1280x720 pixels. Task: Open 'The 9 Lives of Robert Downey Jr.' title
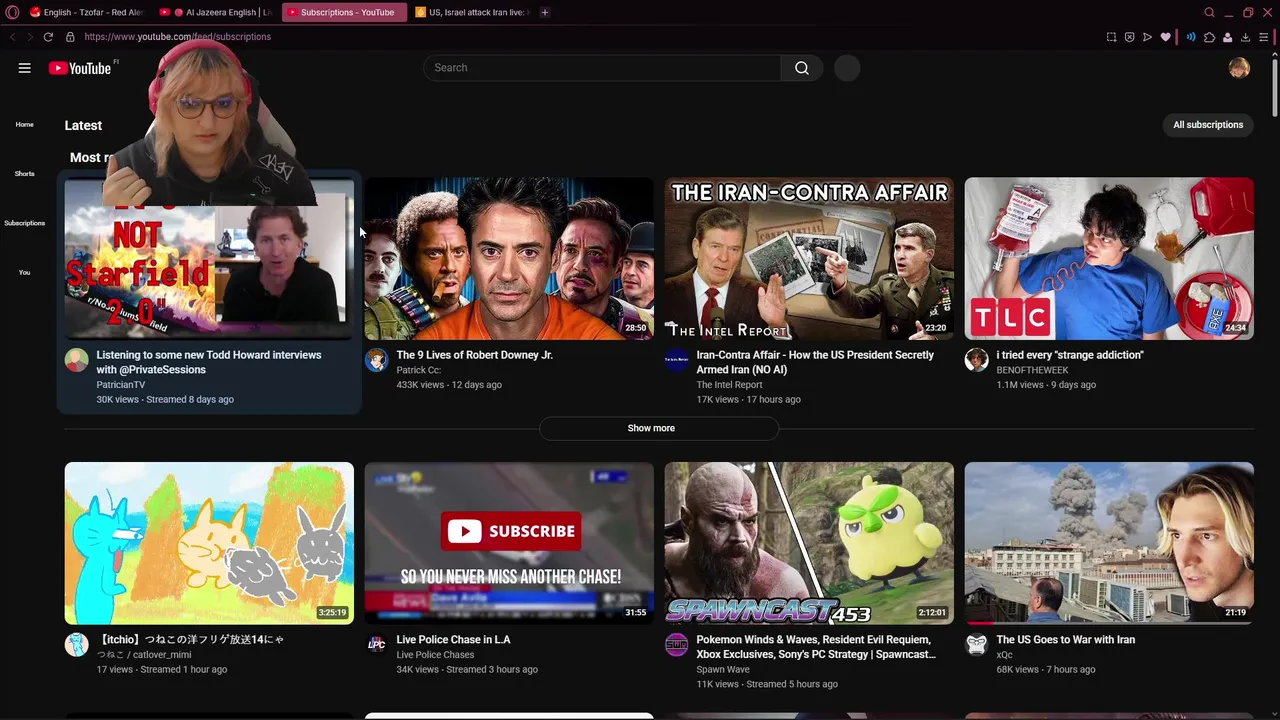click(x=474, y=355)
